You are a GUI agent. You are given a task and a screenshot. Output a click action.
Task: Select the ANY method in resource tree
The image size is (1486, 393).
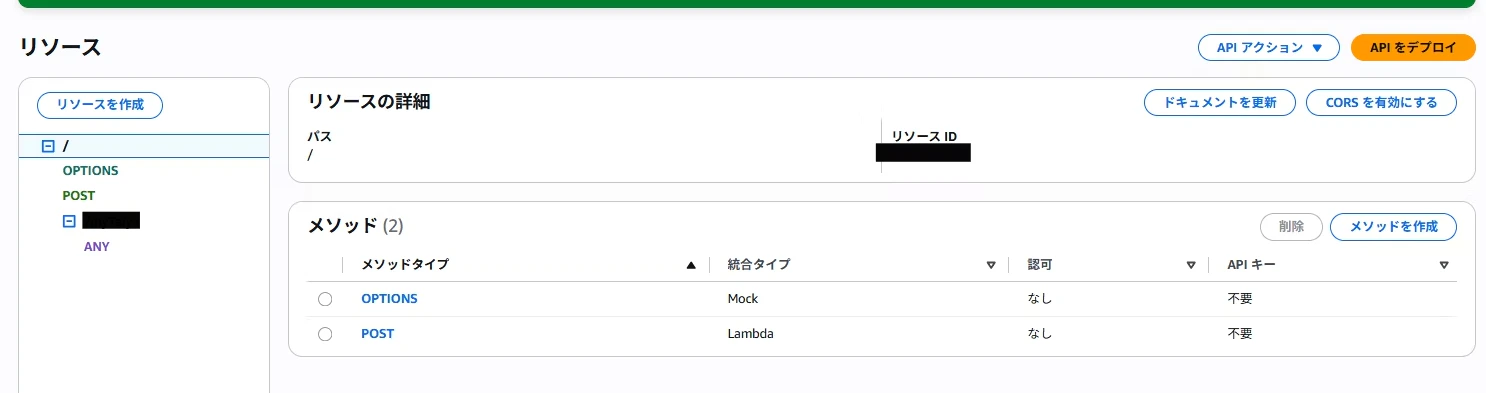(97, 246)
